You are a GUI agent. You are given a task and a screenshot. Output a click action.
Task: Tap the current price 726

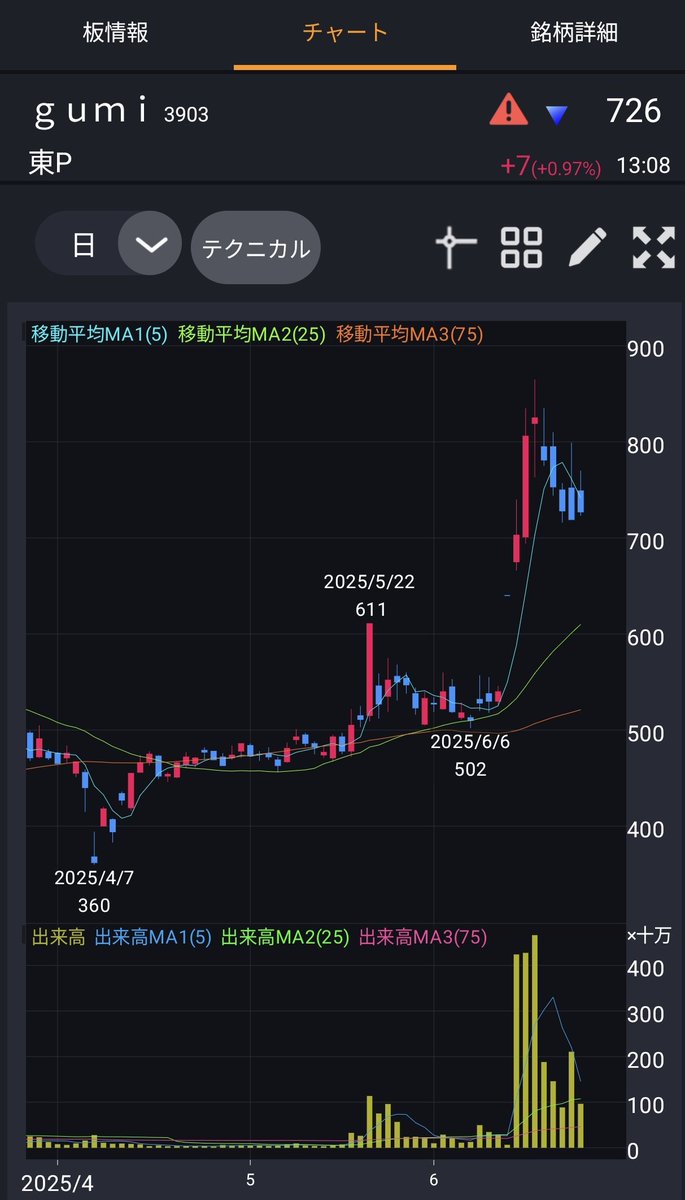(634, 110)
